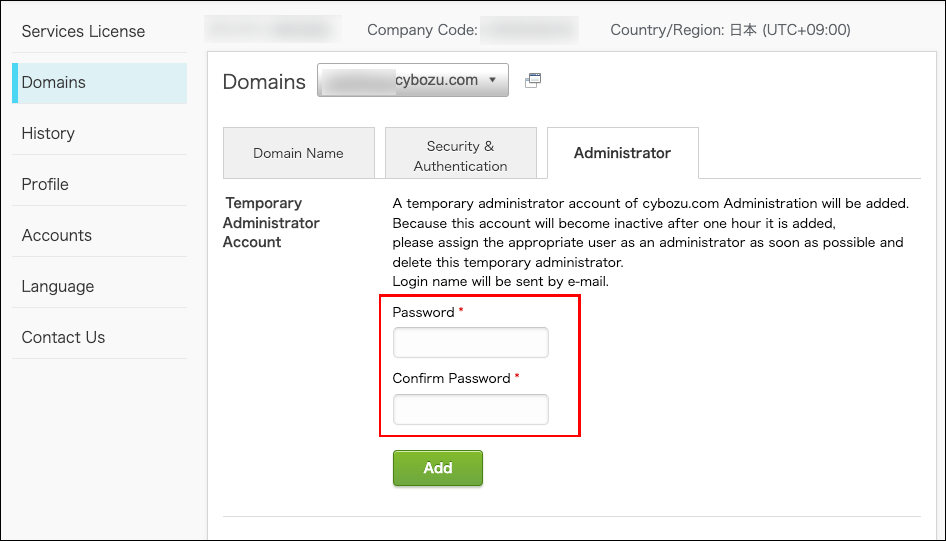Click the Country/Region text in header
Viewport: 946px width, 541px height.
pyautogui.click(x=730, y=30)
